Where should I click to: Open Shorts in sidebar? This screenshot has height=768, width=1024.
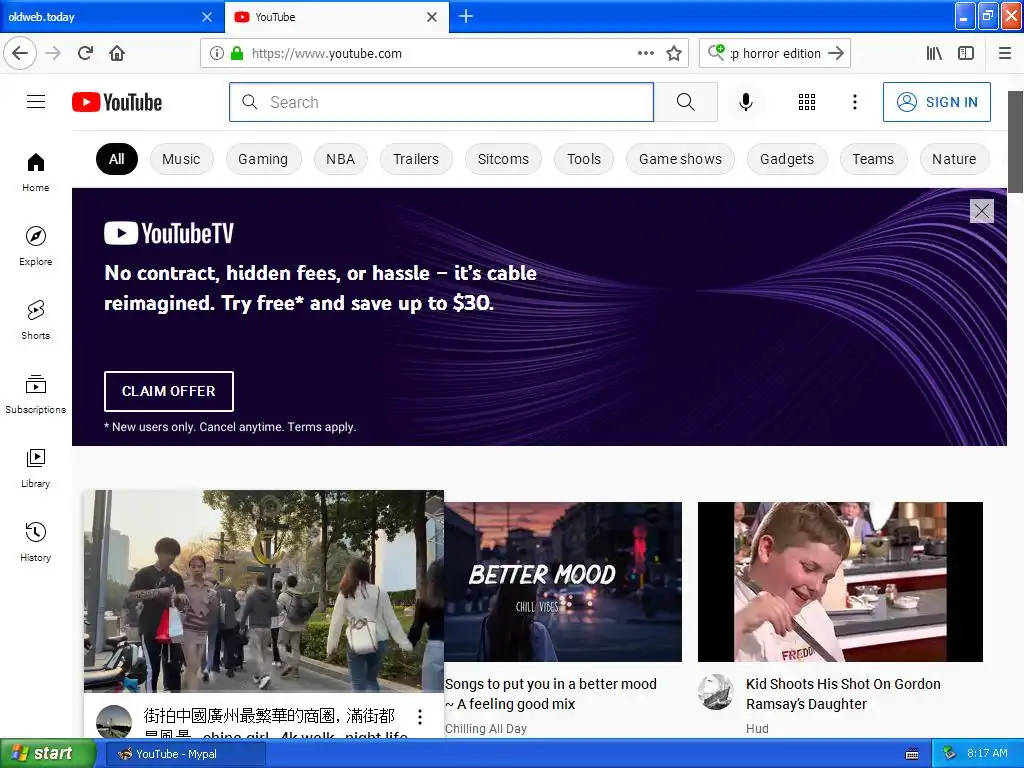pyautogui.click(x=35, y=320)
